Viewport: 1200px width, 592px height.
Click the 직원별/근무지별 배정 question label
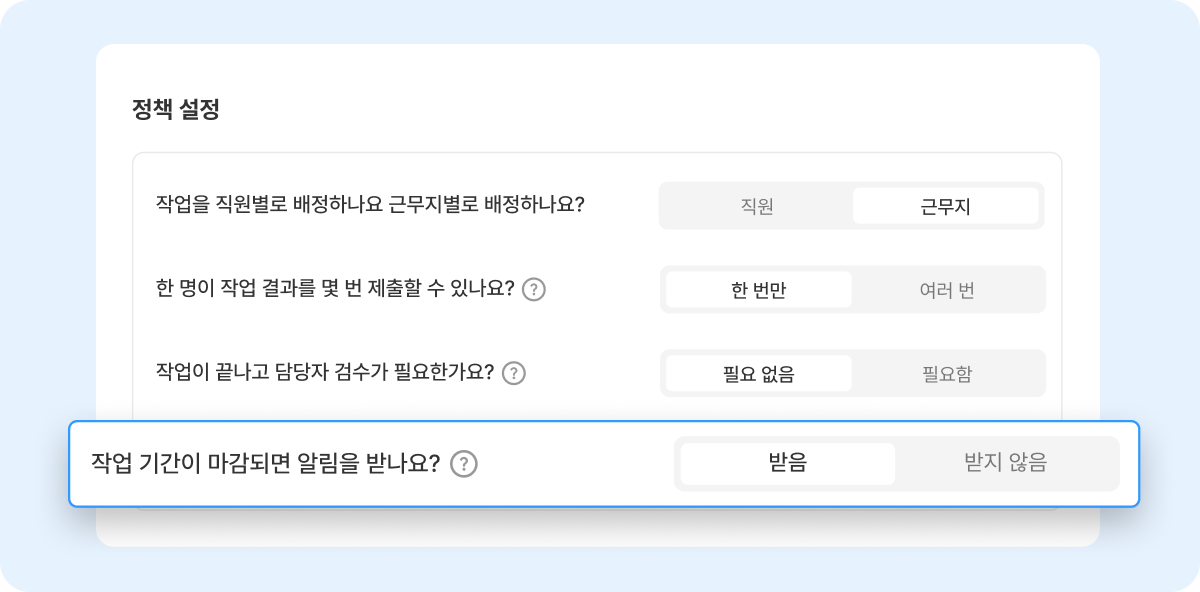(x=370, y=205)
